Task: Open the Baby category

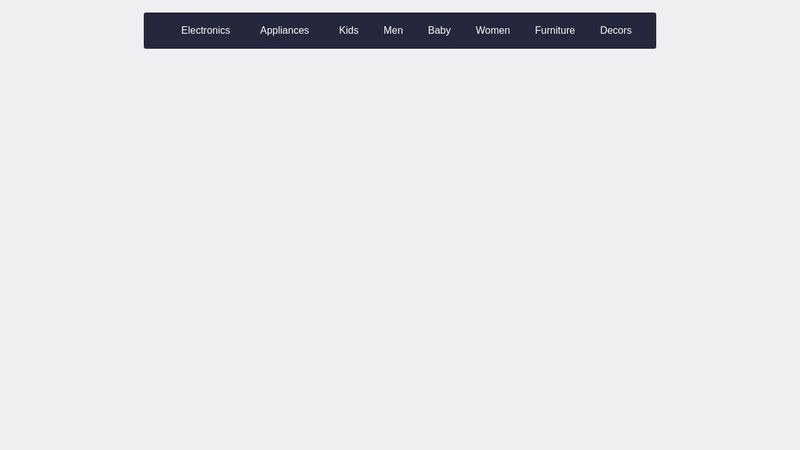Action: [x=439, y=31]
